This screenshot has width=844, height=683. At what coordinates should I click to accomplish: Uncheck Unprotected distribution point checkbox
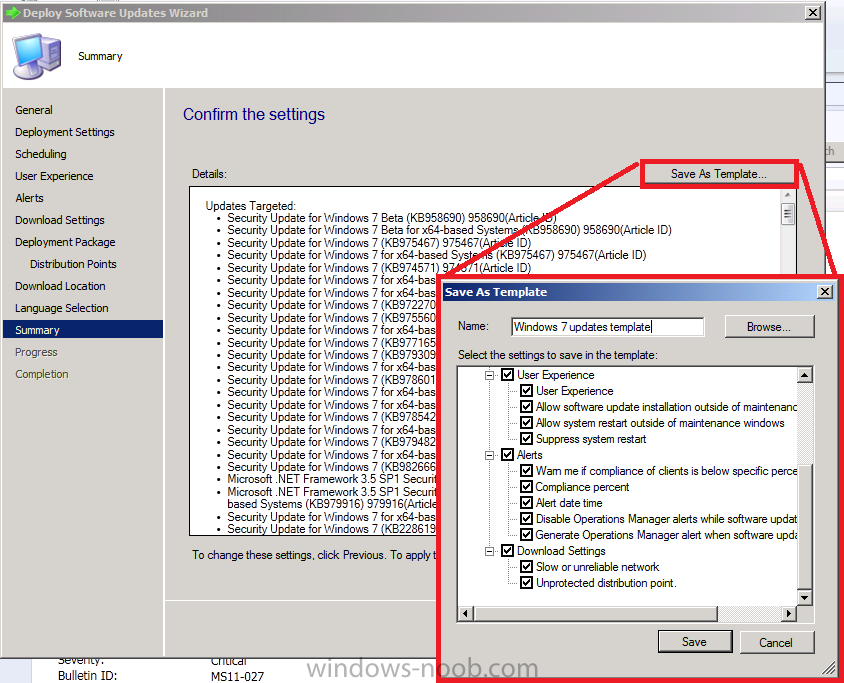click(x=526, y=583)
